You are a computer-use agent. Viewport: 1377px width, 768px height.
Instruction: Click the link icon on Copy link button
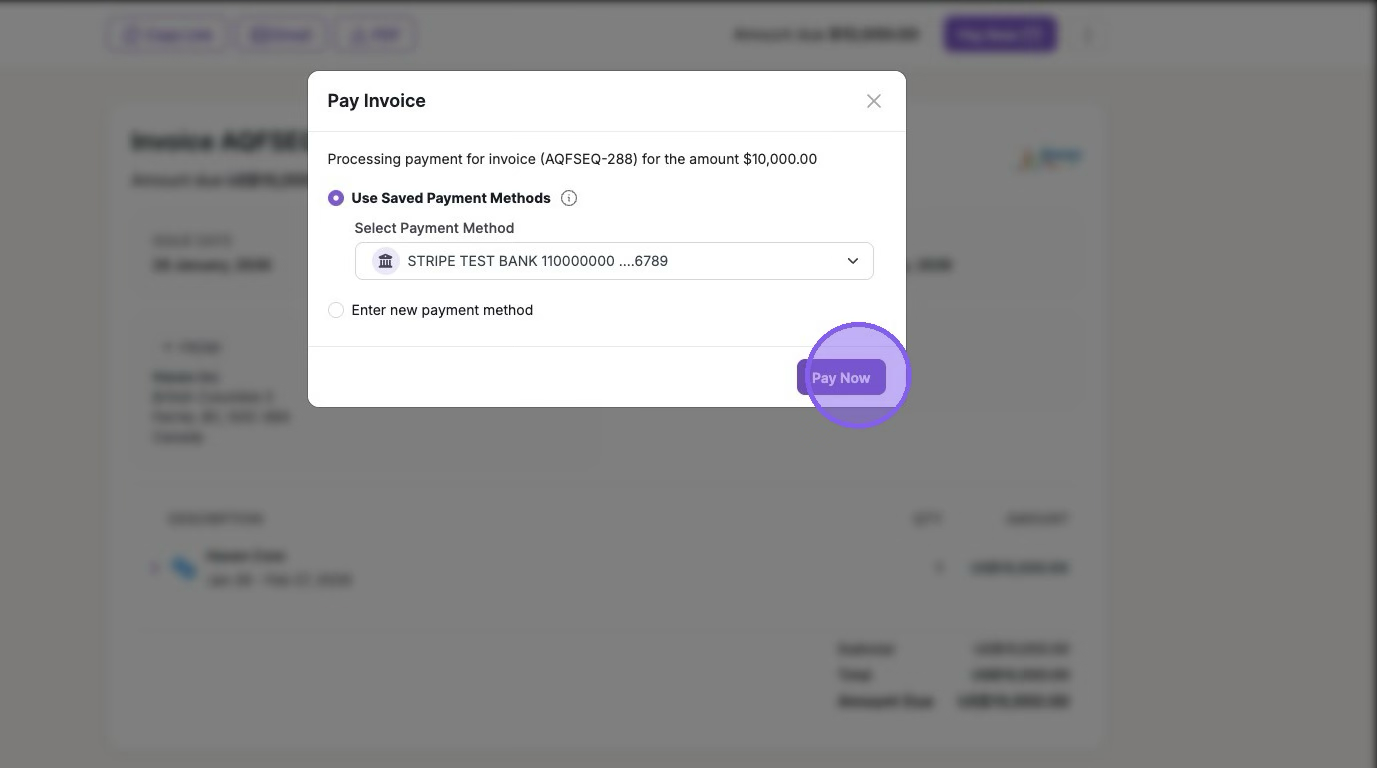point(132,36)
